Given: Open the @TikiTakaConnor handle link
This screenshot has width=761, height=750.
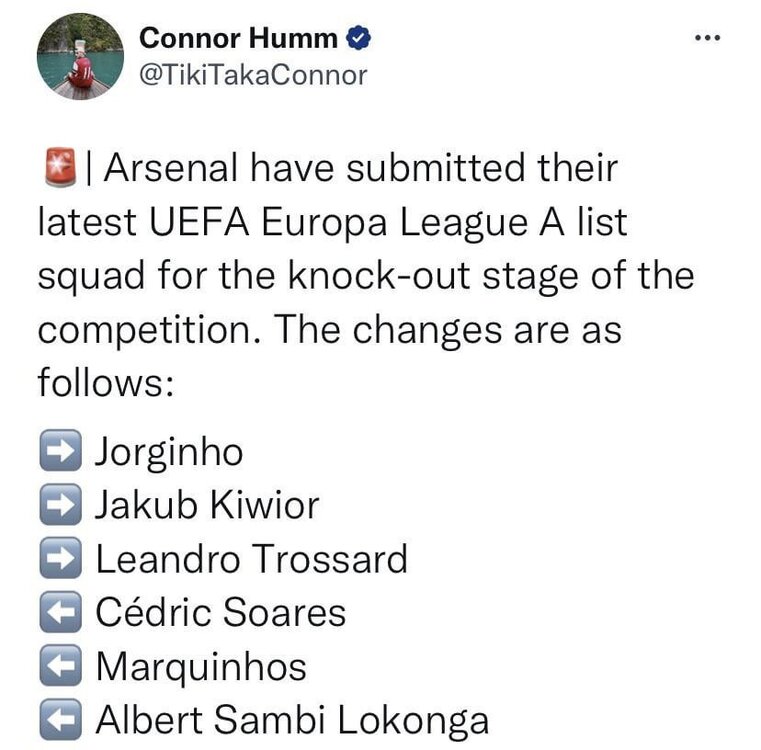Looking at the screenshot, I should click(254, 75).
